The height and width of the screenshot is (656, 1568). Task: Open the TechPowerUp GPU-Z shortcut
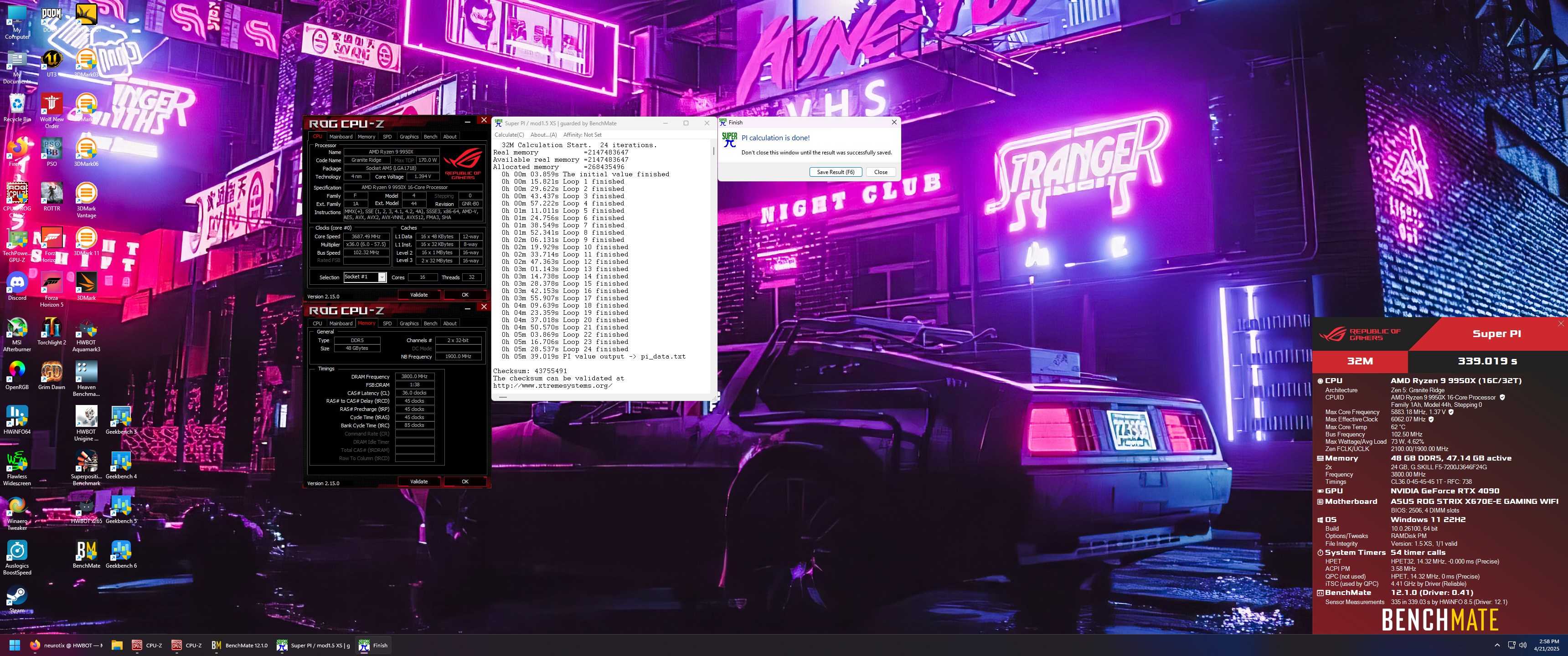(x=17, y=245)
